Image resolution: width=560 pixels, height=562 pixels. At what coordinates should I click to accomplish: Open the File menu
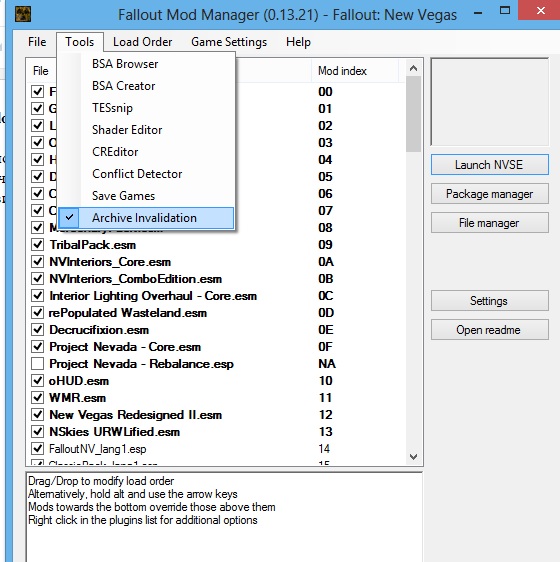37,42
